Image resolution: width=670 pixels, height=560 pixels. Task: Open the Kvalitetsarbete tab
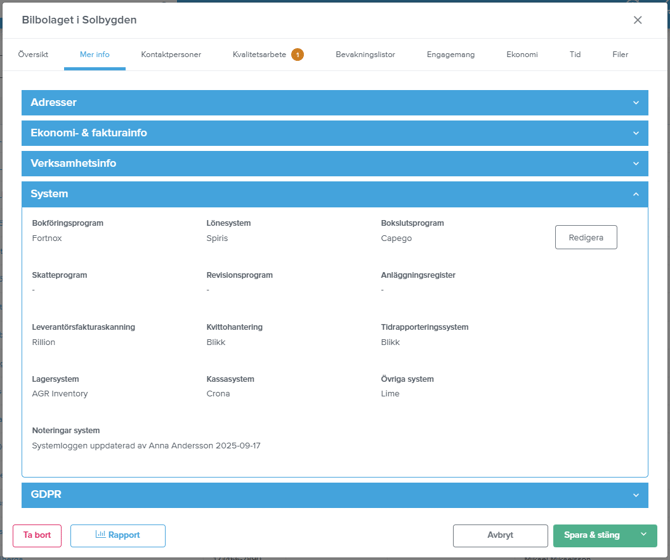tap(259, 54)
